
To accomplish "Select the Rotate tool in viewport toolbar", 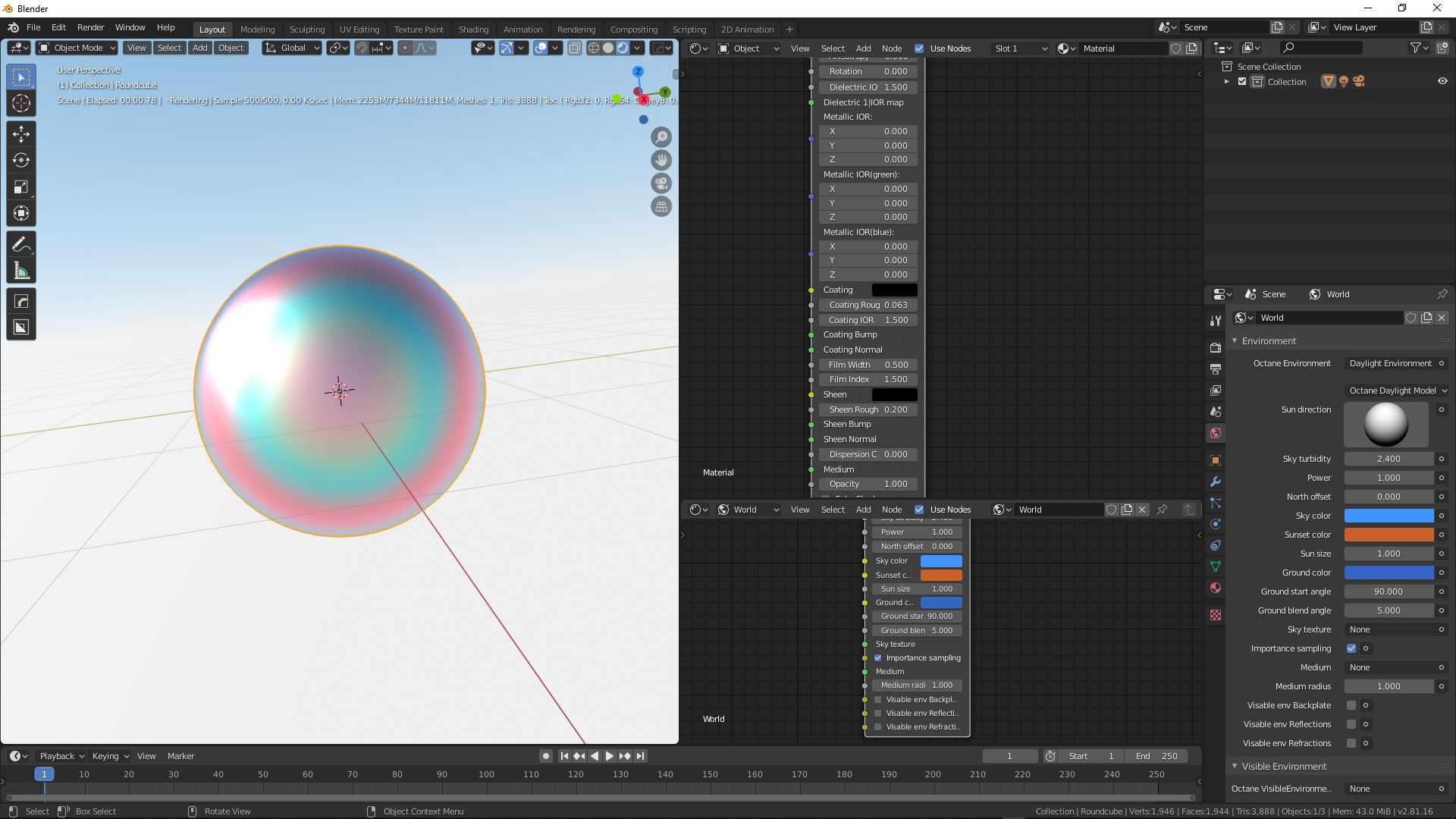I will (x=21, y=160).
